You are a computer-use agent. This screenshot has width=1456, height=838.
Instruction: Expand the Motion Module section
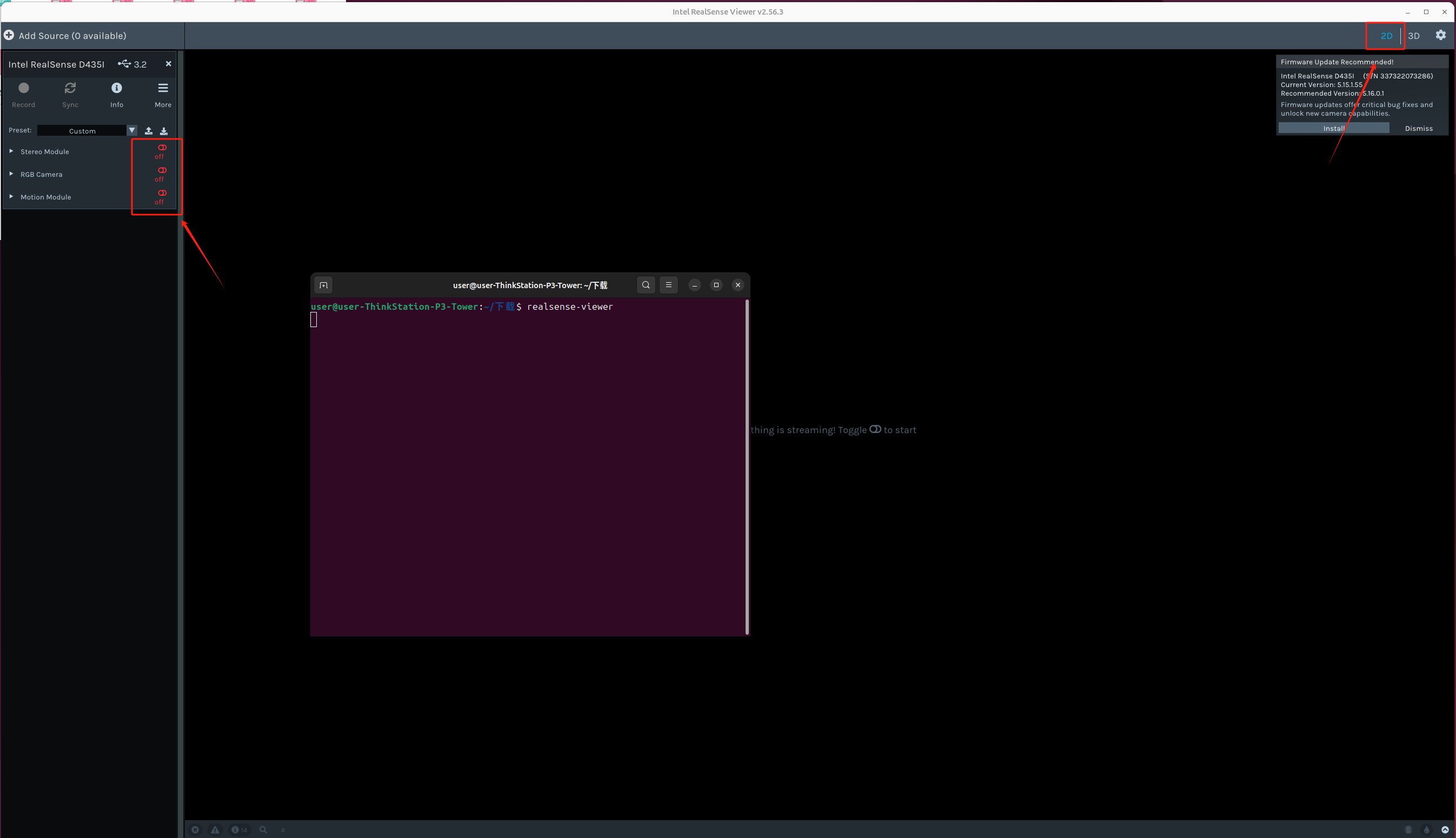[x=11, y=196]
